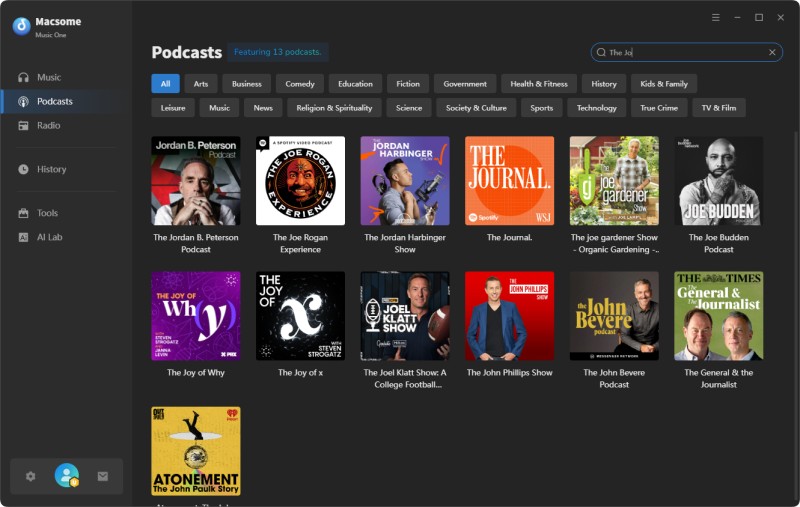Minimize the Macsome window
This screenshot has width=800, height=507.
tap(737, 17)
